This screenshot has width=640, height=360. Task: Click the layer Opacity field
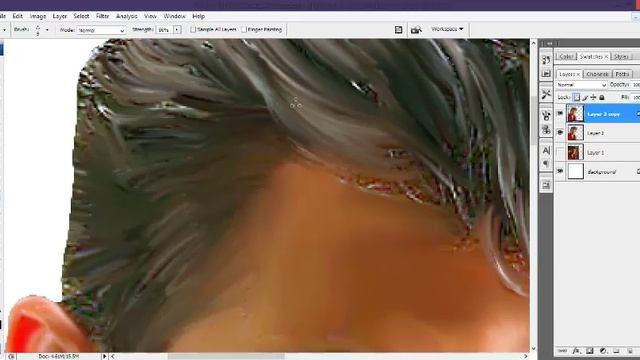(635, 84)
